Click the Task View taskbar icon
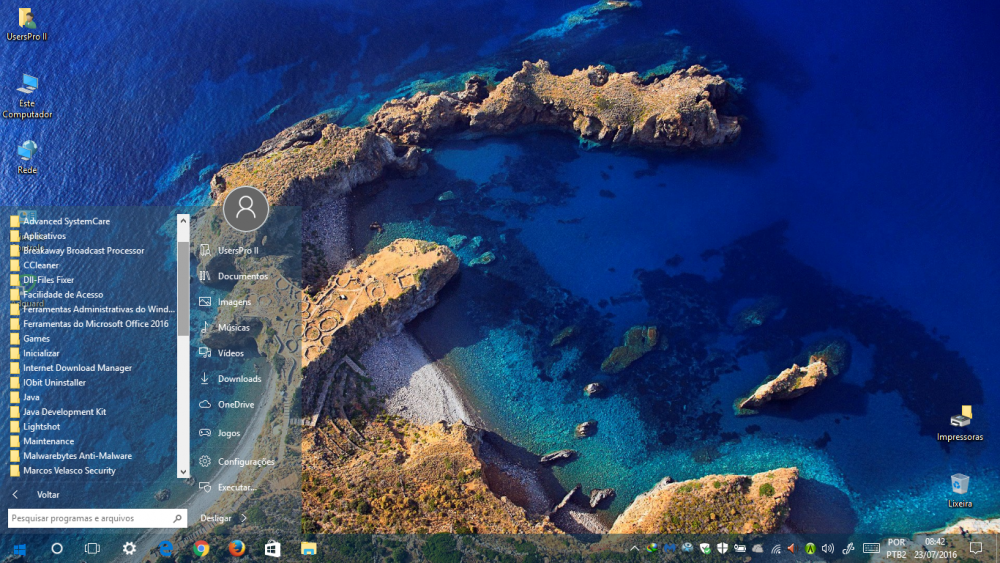1000x563 pixels. 92,548
